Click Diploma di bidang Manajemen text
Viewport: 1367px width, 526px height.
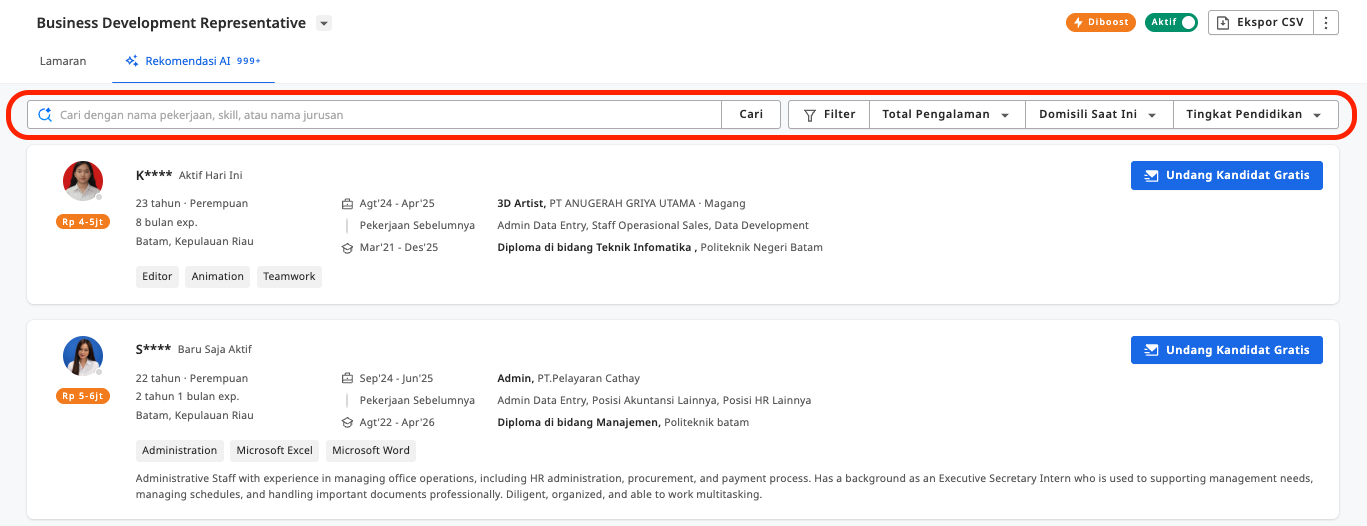point(578,422)
